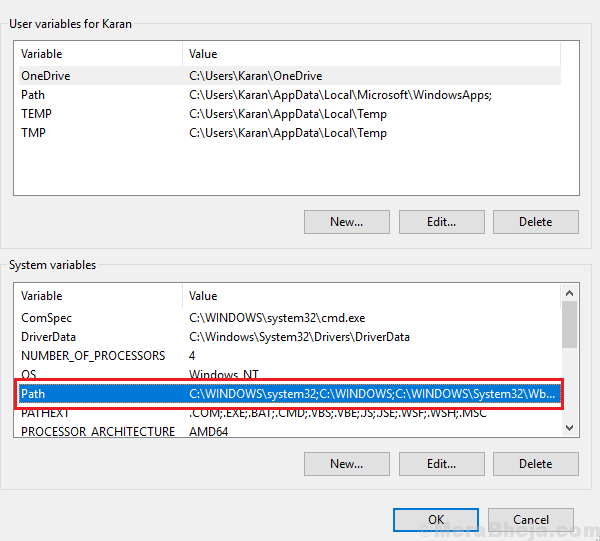Click .COM;.EXE;.BAT value of PATHEXT
The width and height of the screenshot is (600, 541).
point(338,414)
